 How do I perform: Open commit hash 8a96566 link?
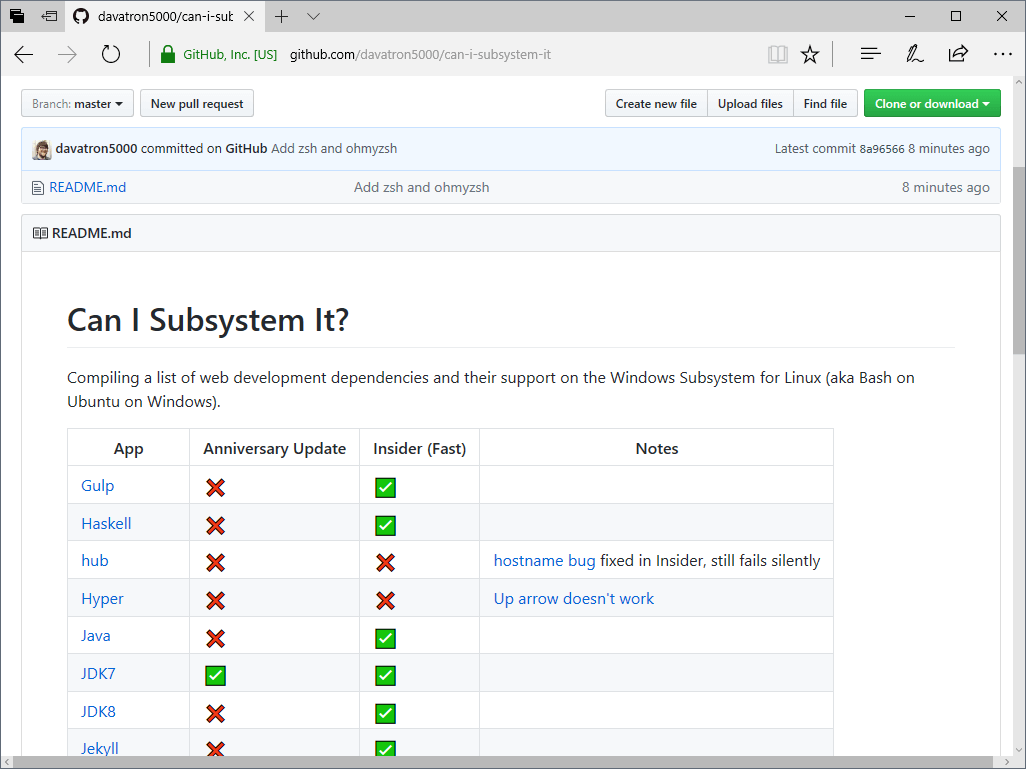click(x=881, y=149)
